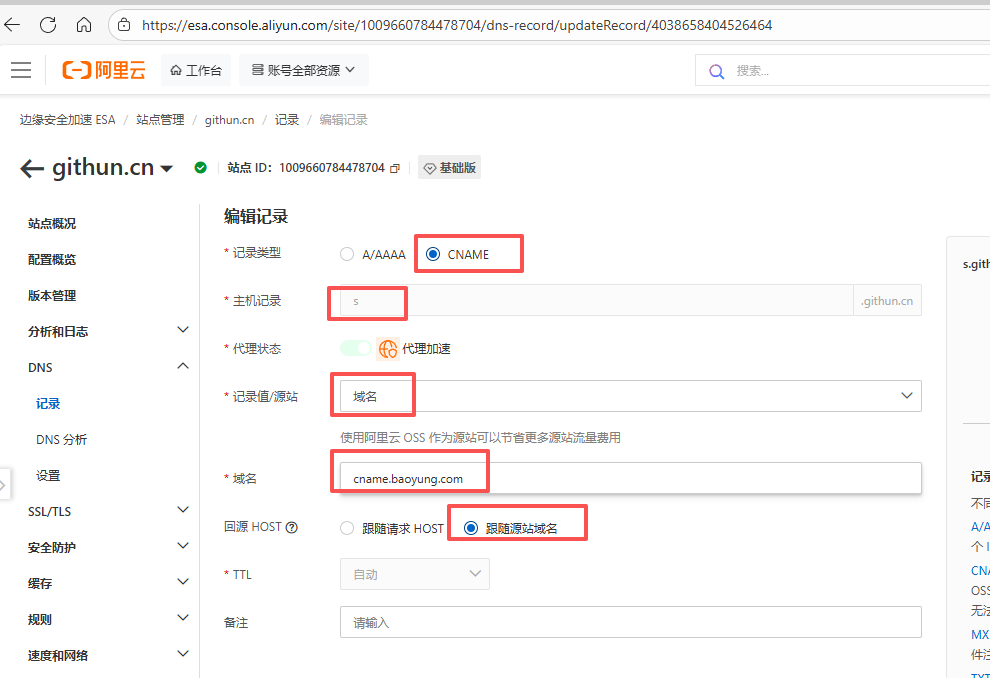Click the 域名 input field
This screenshot has height=678, width=990.
pos(630,478)
